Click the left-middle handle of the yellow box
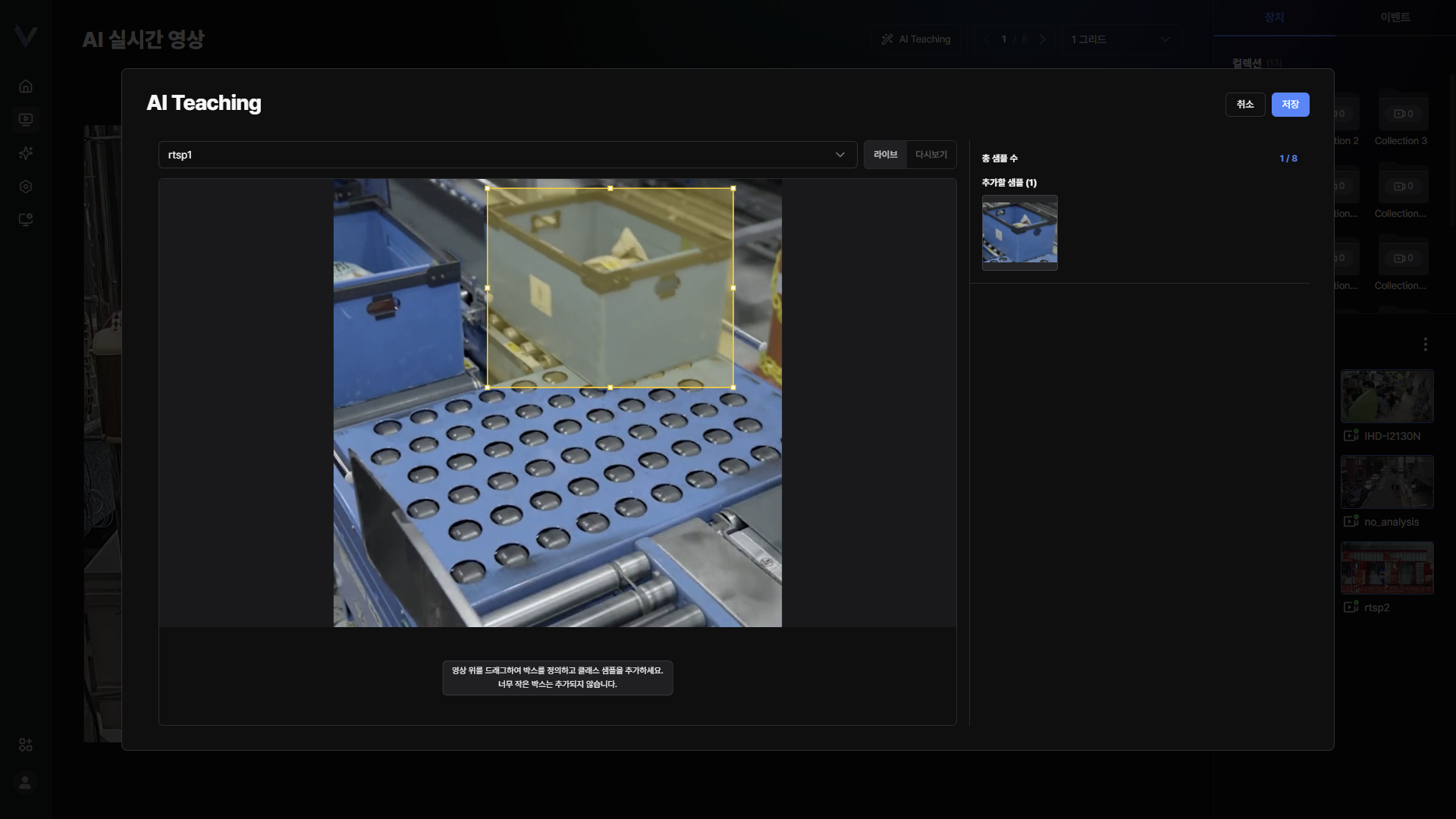The width and height of the screenshot is (1456, 819). tap(487, 288)
